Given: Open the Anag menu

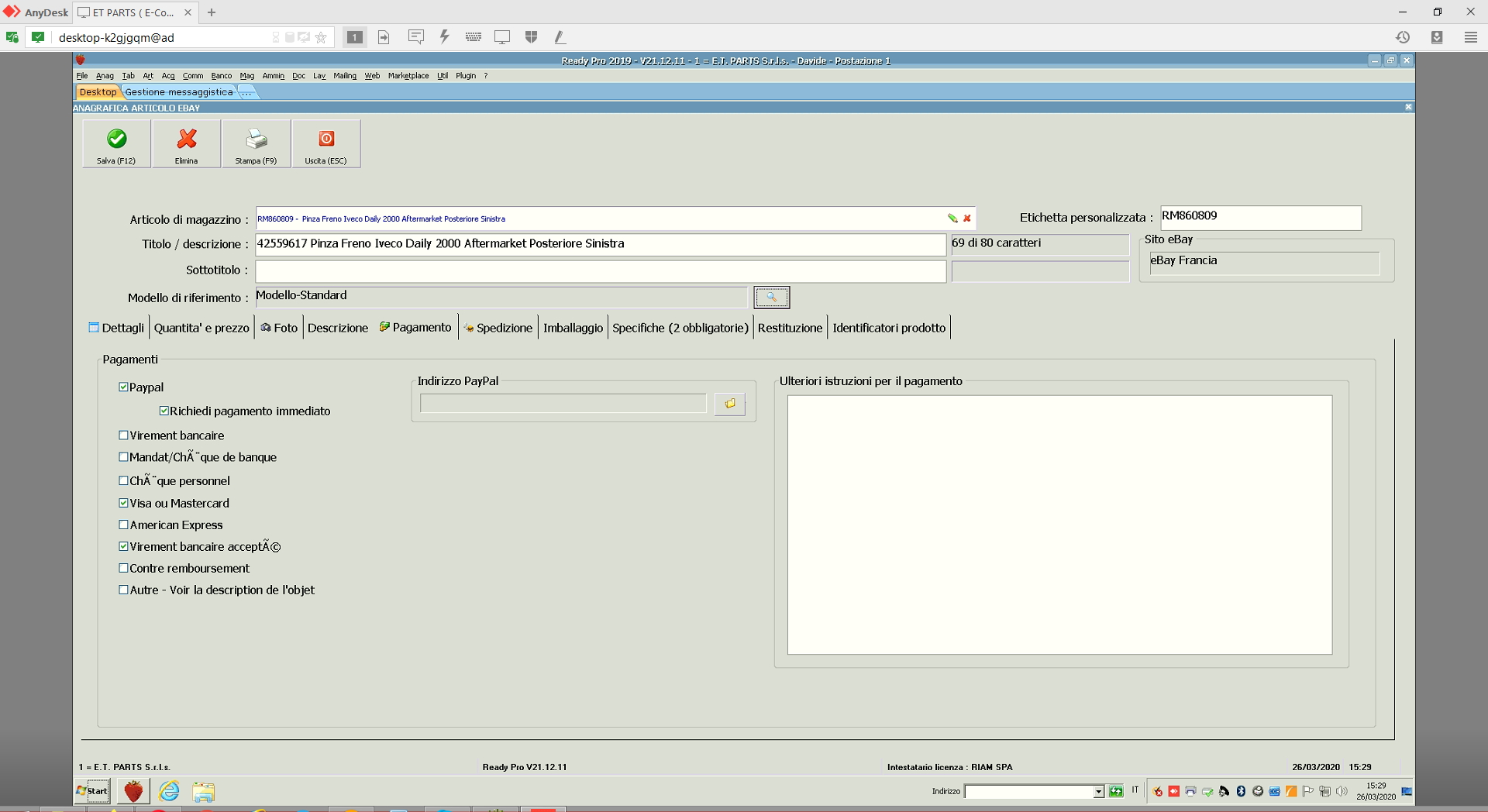Looking at the screenshot, I should [105, 76].
